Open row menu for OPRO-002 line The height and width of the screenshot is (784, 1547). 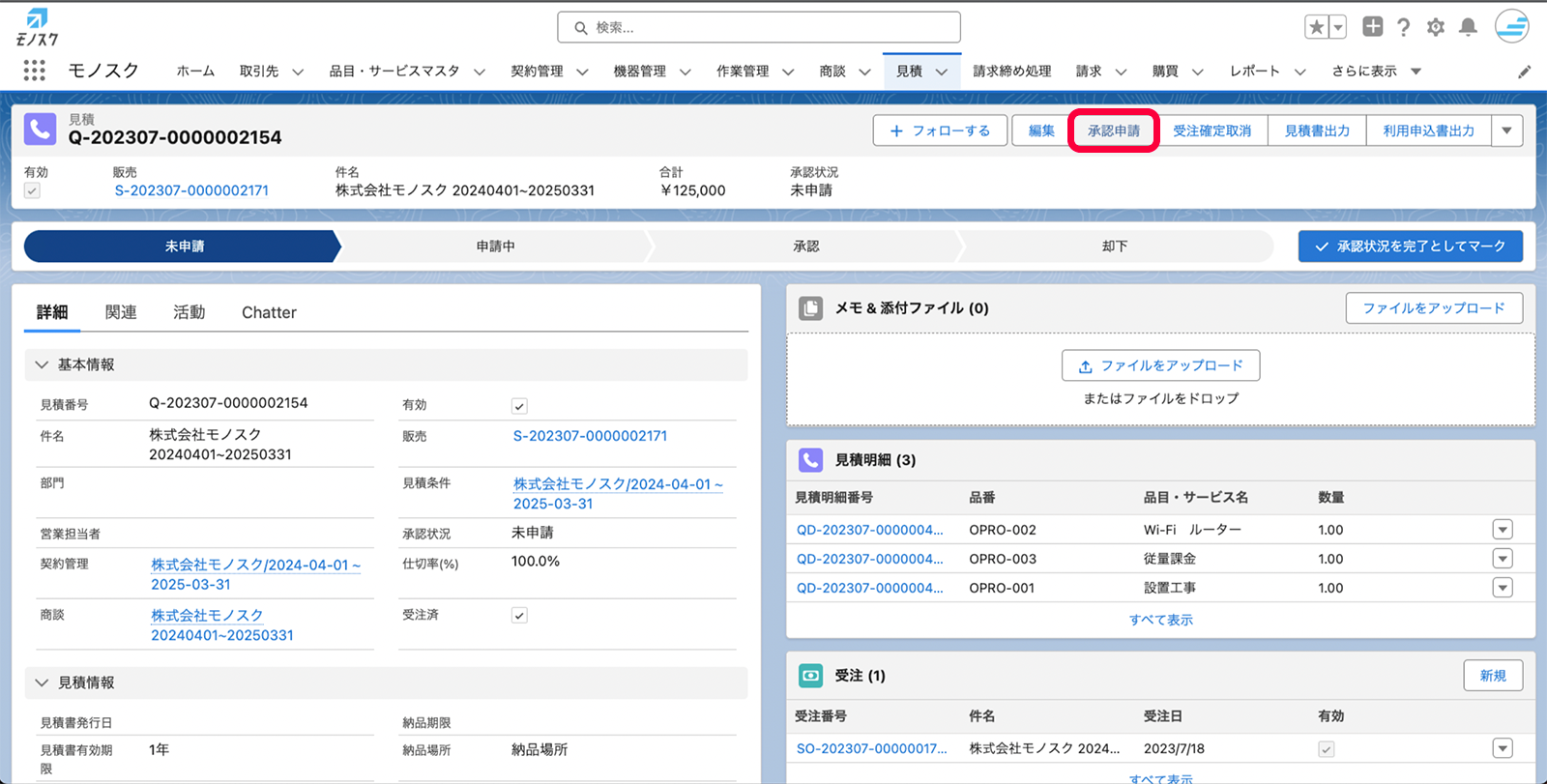1503,530
